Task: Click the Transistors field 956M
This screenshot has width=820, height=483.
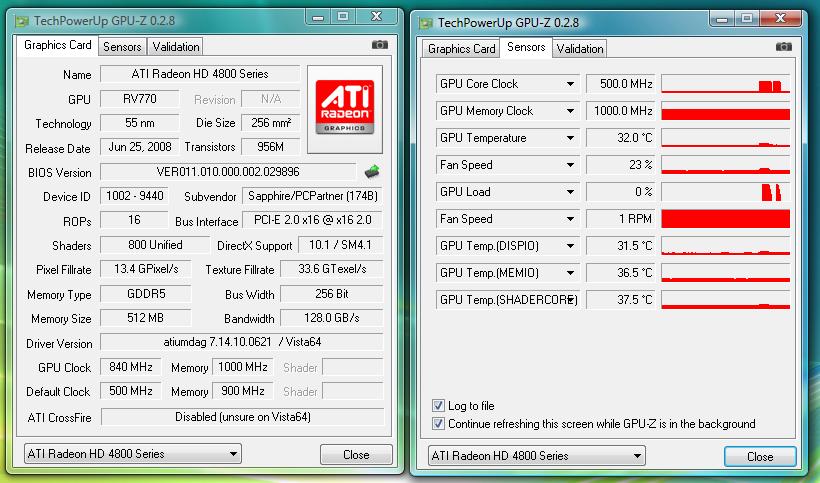Action: [x=270, y=147]
